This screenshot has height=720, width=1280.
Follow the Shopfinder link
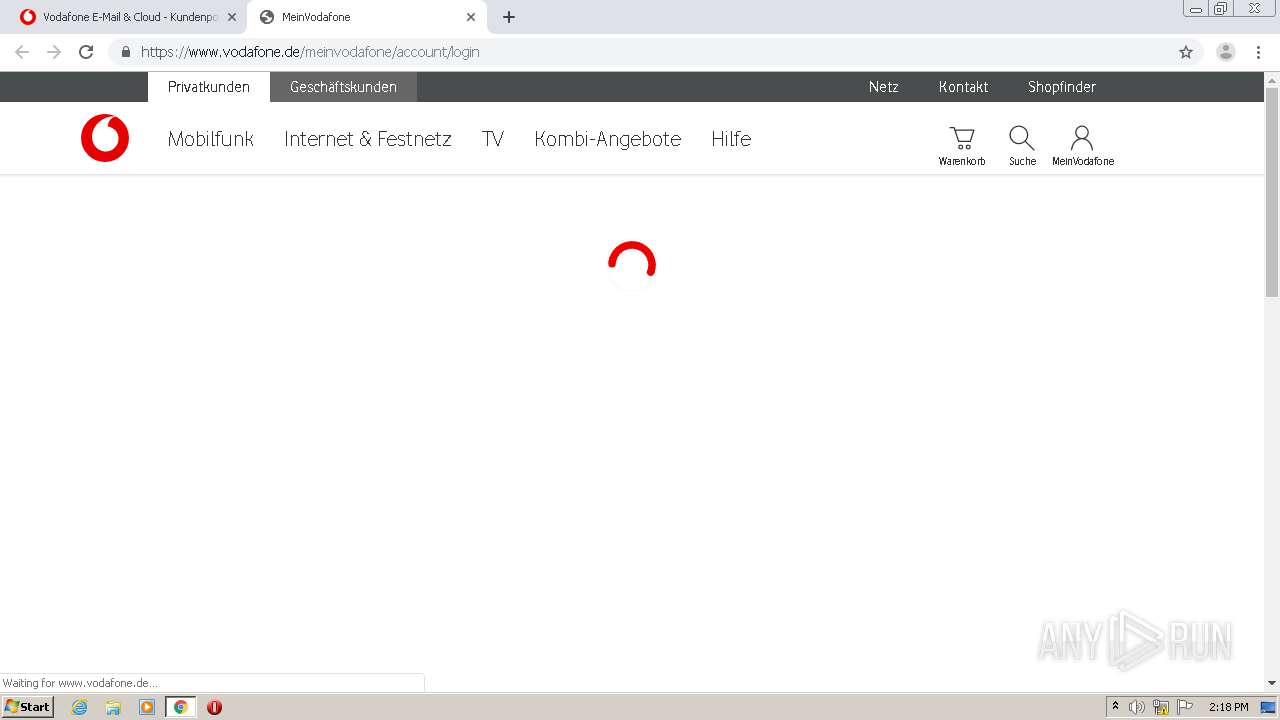(x=1062, y=87)
